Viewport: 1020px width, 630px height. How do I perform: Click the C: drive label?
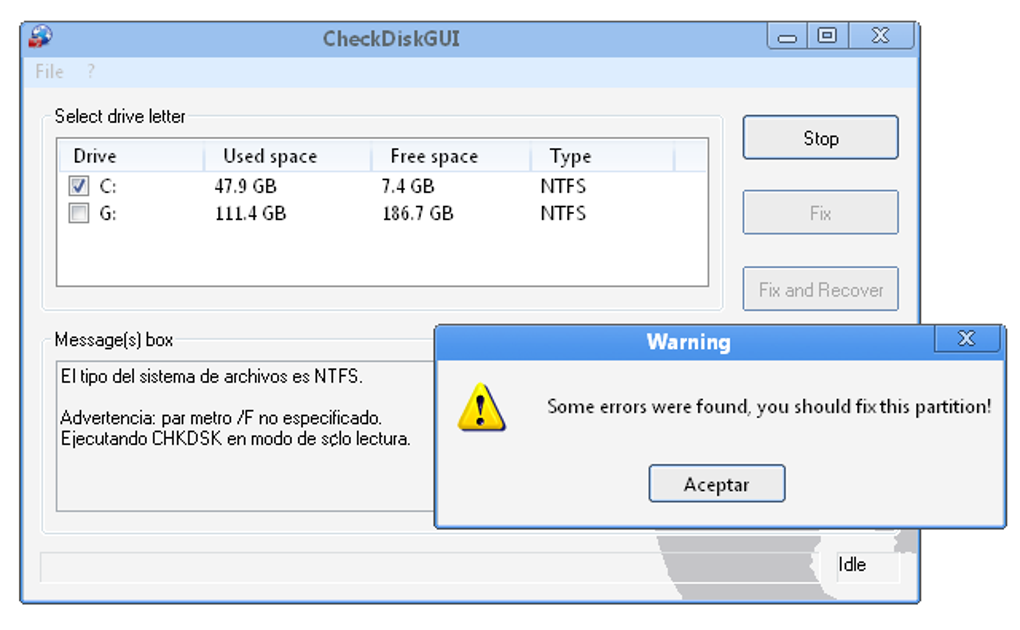point(108,187)
